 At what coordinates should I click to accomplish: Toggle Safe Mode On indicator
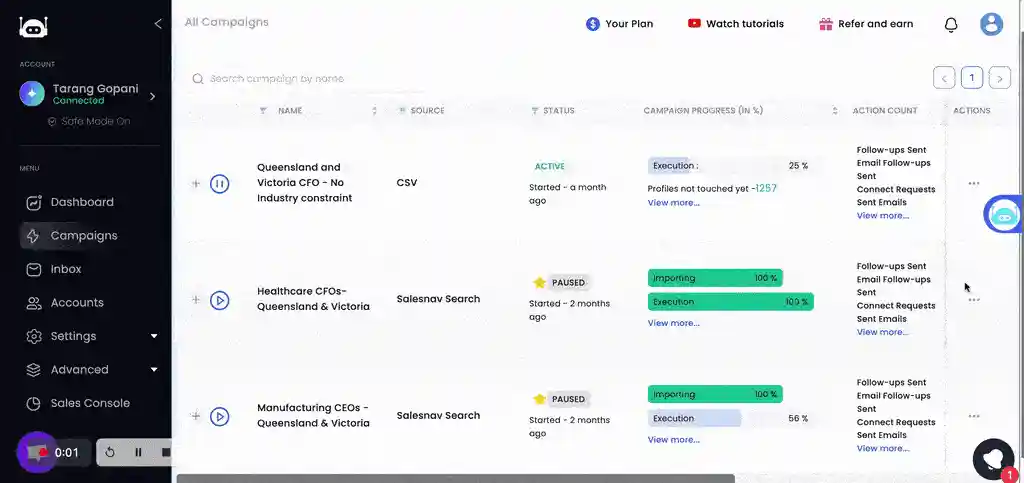89,121
